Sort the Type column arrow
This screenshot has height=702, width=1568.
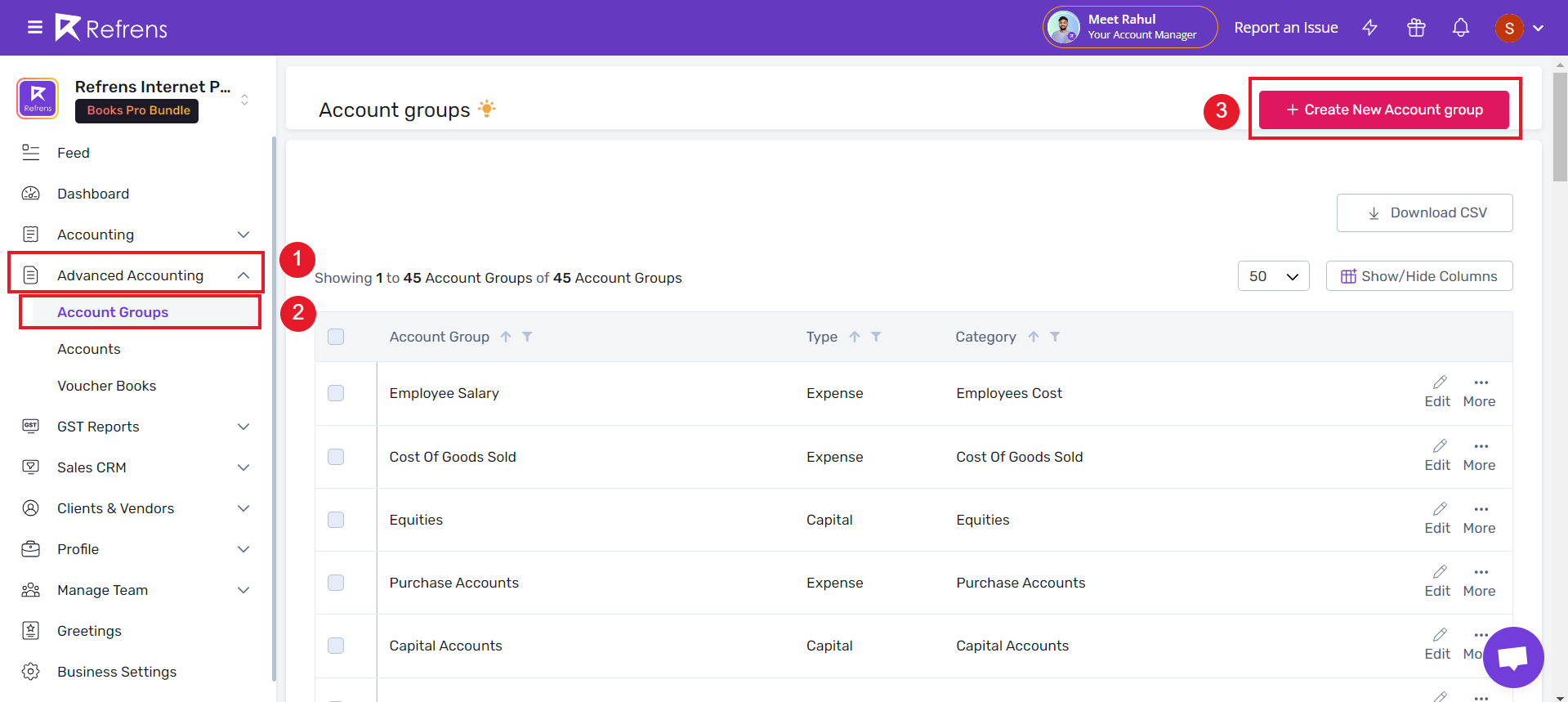pos(855,337)
